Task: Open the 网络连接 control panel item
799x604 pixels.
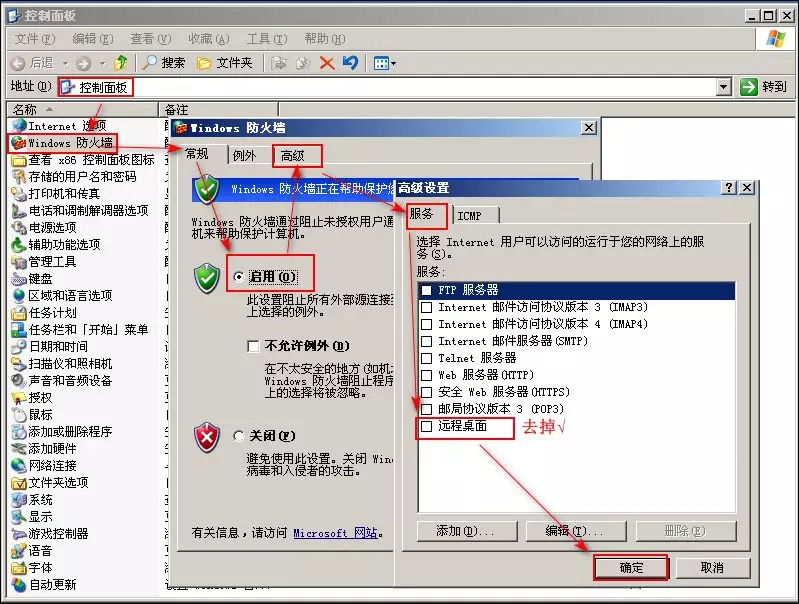Action: coord(52,465)
